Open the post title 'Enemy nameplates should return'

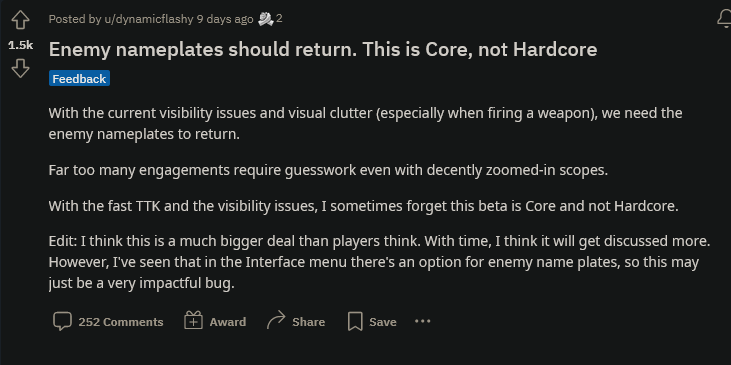(x=323, y=49)
